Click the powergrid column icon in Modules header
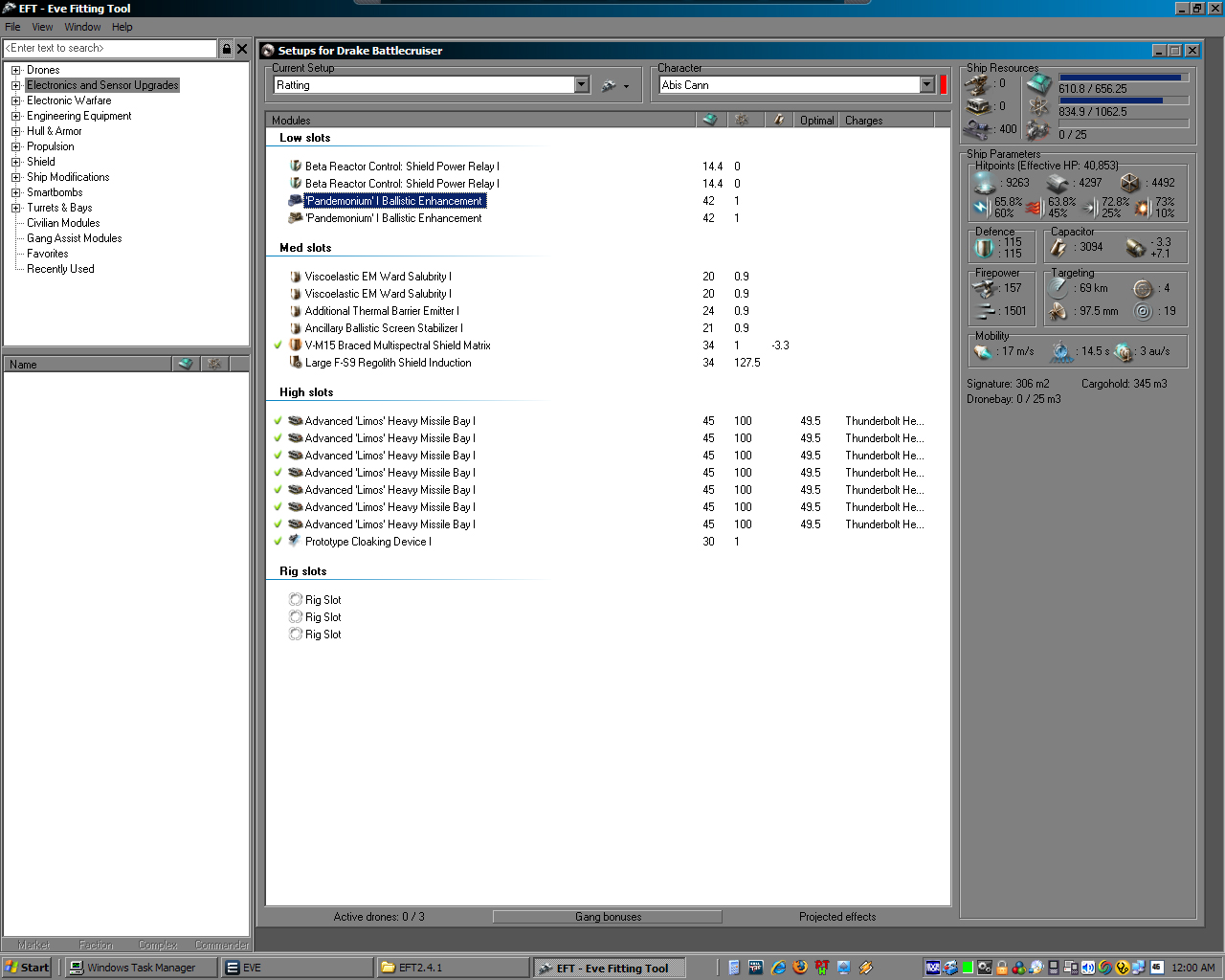Screen dimensions: 1225x980 [x=742, y=120]
